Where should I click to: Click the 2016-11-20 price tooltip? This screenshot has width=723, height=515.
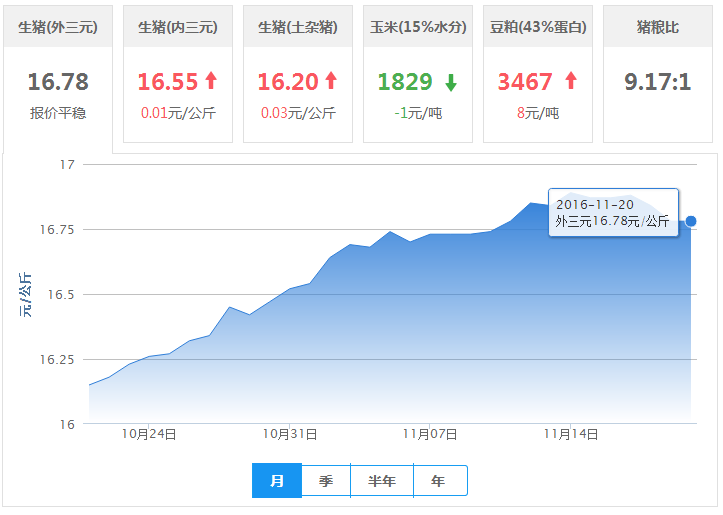(613, 213)
